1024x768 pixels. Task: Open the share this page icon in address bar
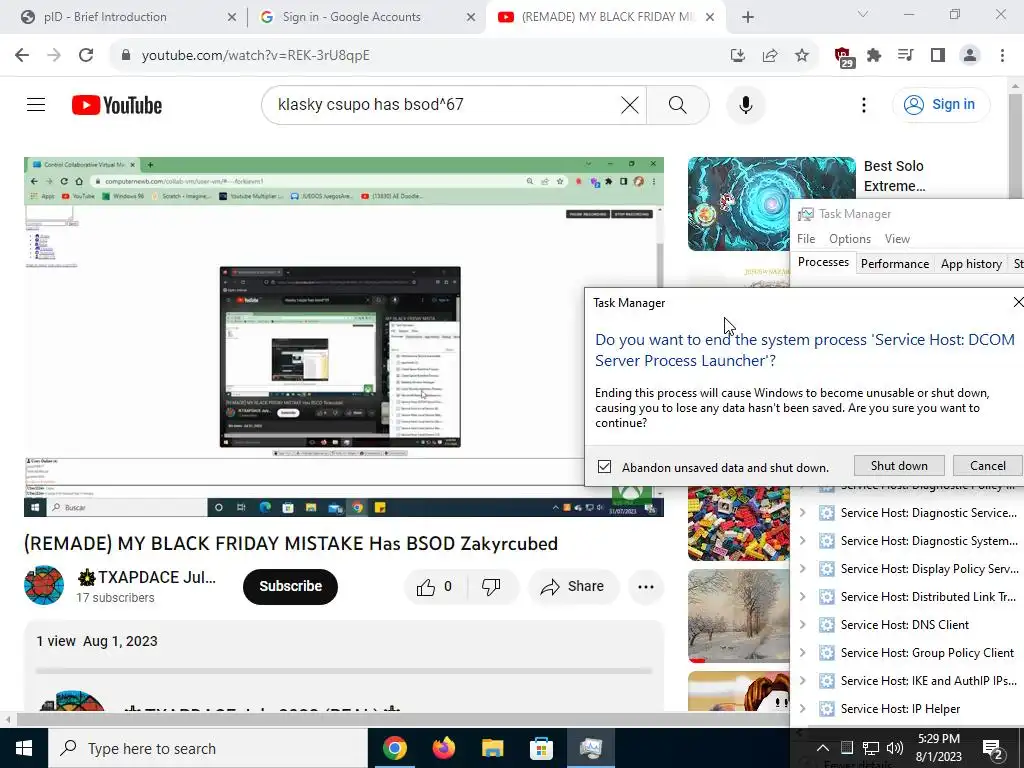coord(770,55)
